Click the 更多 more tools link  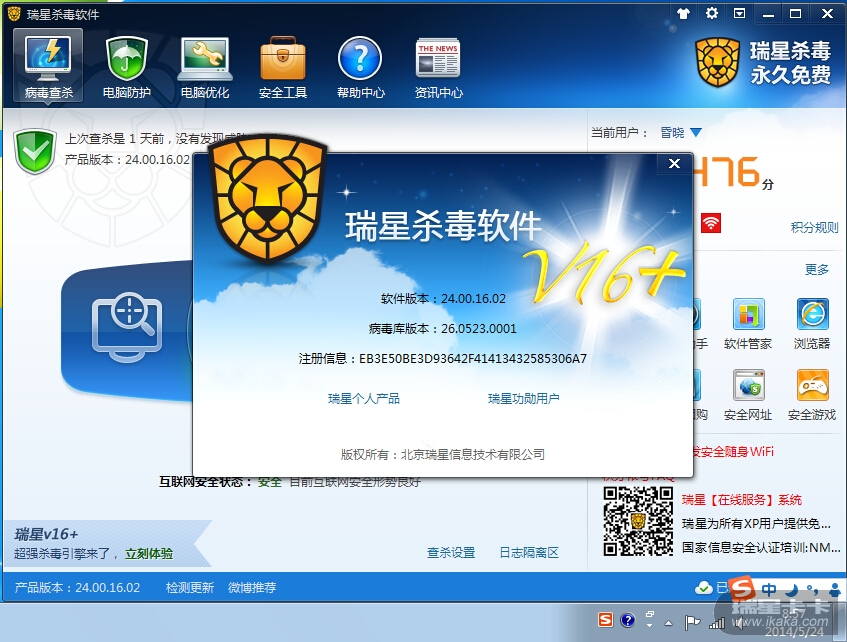[x=817, y=269]
